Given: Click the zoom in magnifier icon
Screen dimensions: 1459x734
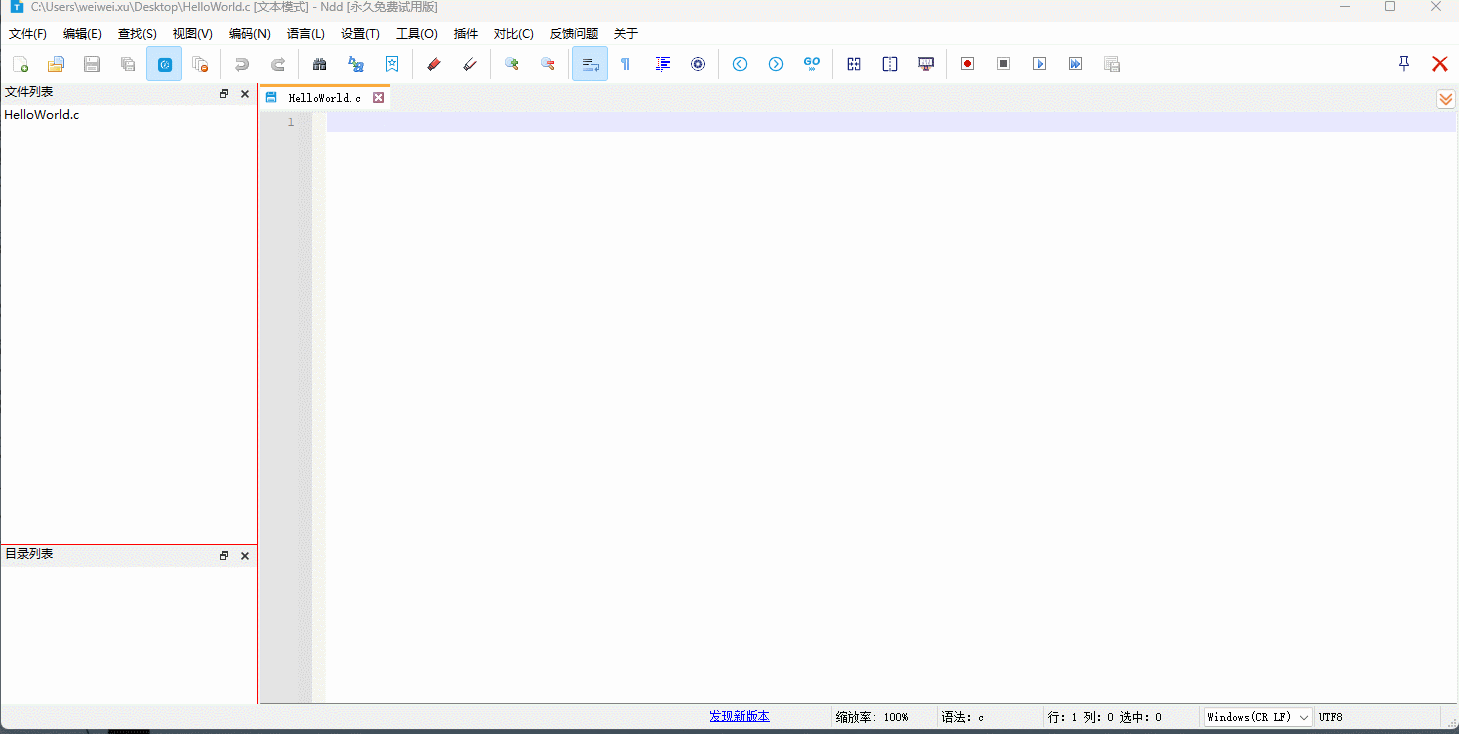Looking at the screenshot, I should 512,64.
